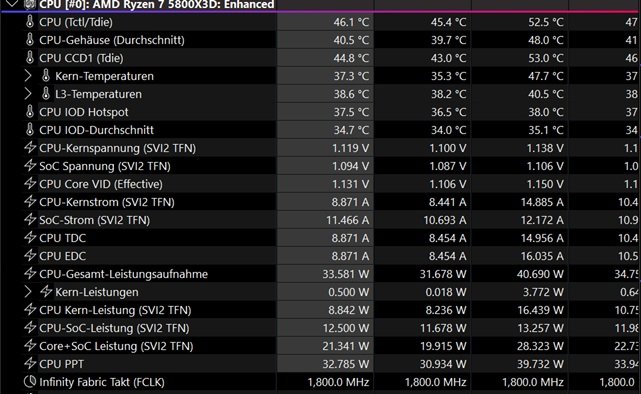Click lightning icon beside Kern-Leistungen
This screenshot has width=641, height=394.
pyautogui.click(x=46, y=291)
